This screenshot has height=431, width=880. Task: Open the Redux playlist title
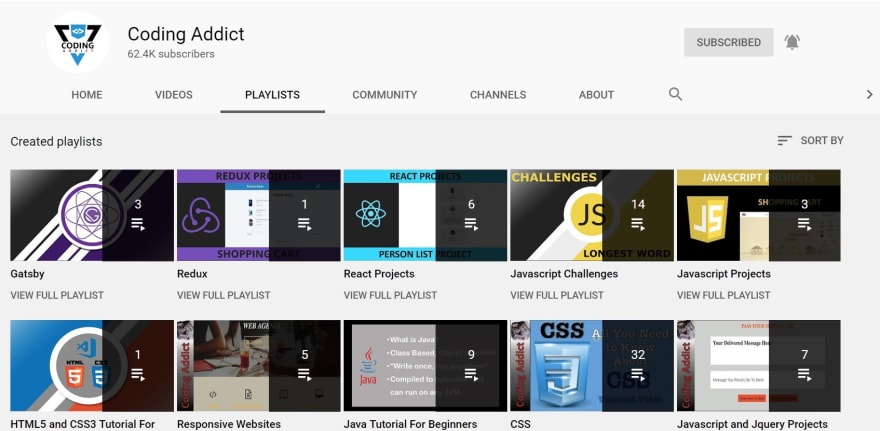pos(192,274)
